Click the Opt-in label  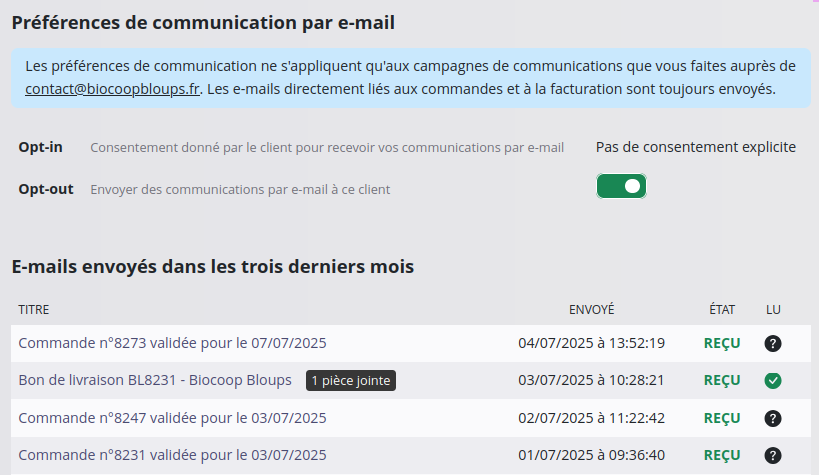pyautogui.click(x=40, y=147)
